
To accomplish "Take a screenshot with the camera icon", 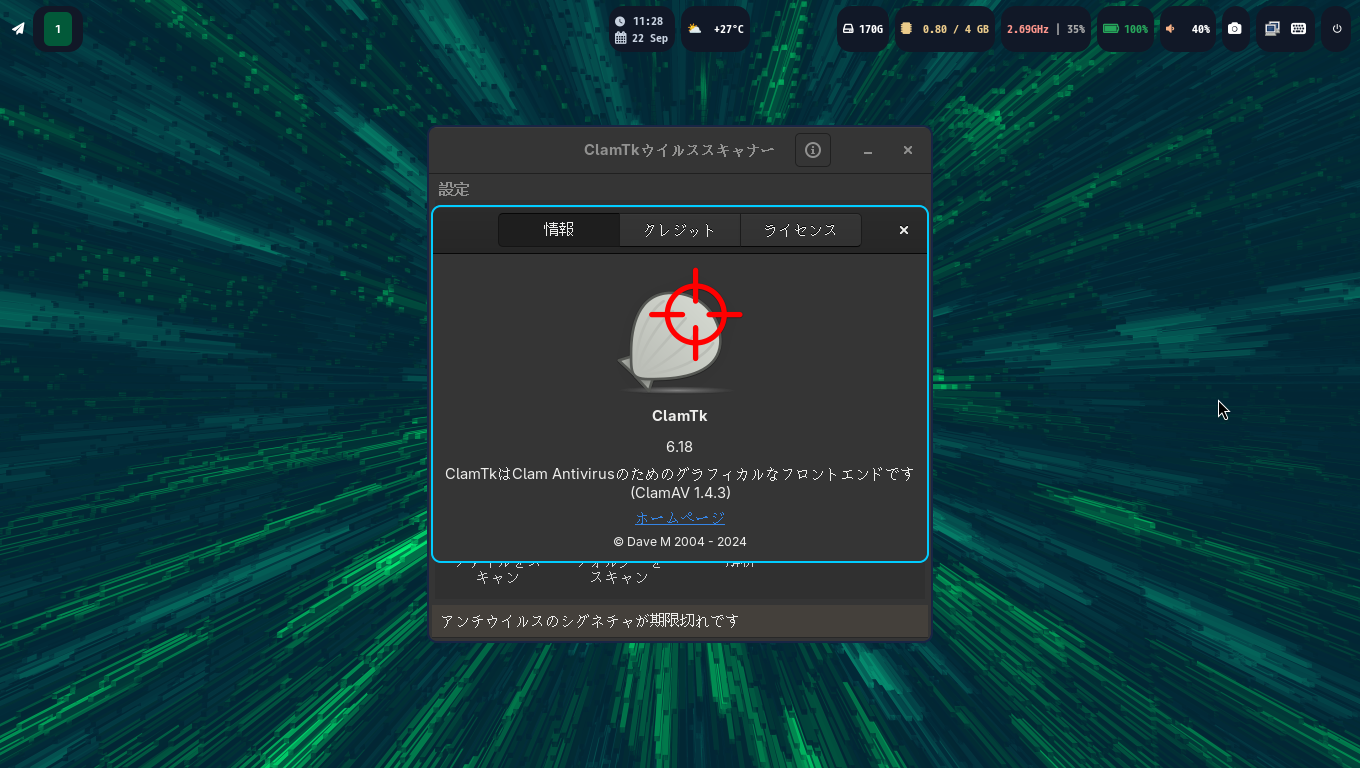I will click(1235, 29).
